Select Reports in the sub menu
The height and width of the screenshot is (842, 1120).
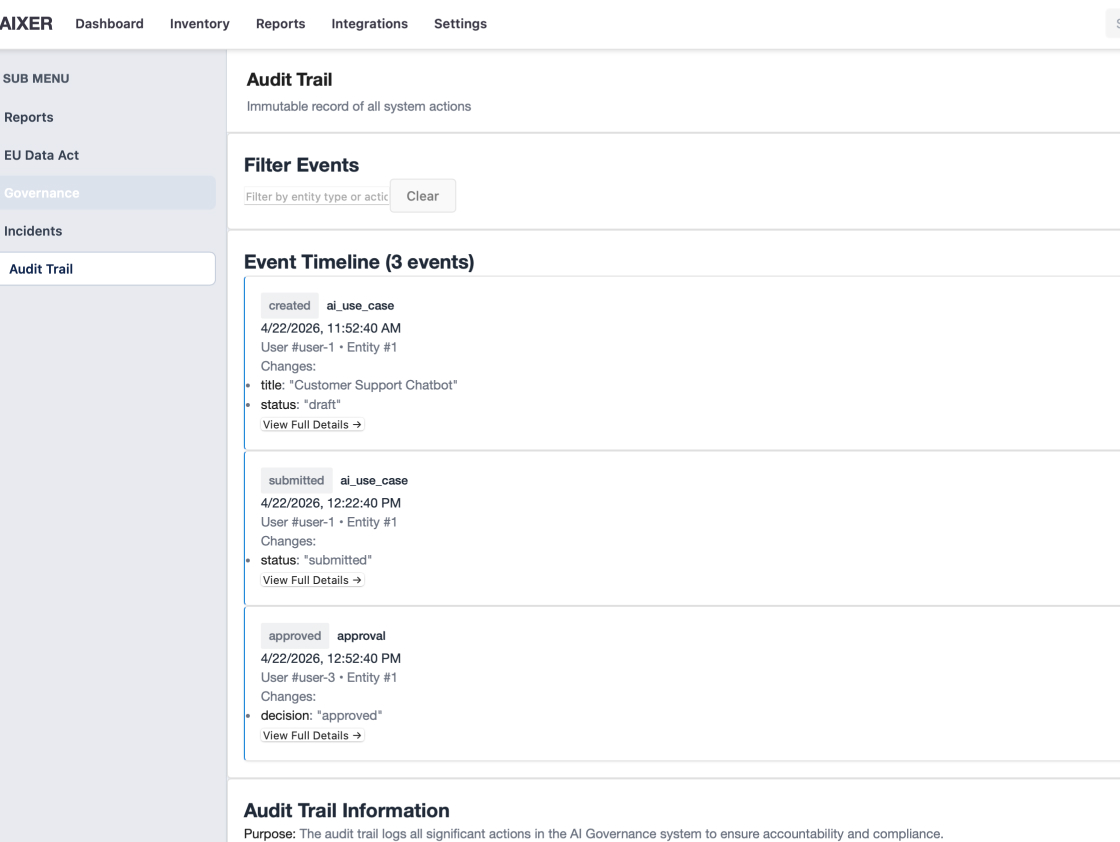point(29,117)
